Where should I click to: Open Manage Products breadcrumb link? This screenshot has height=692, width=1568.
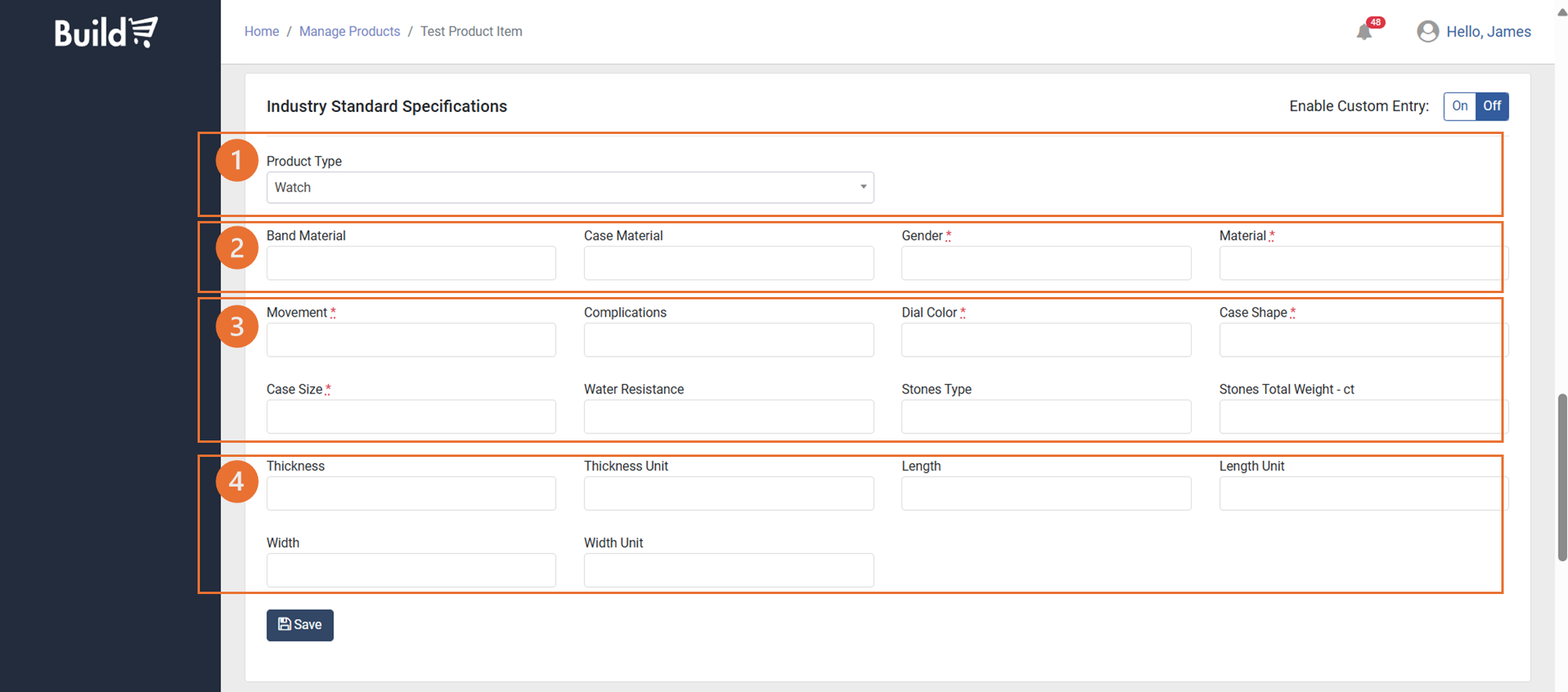click(x=350, y=31)
